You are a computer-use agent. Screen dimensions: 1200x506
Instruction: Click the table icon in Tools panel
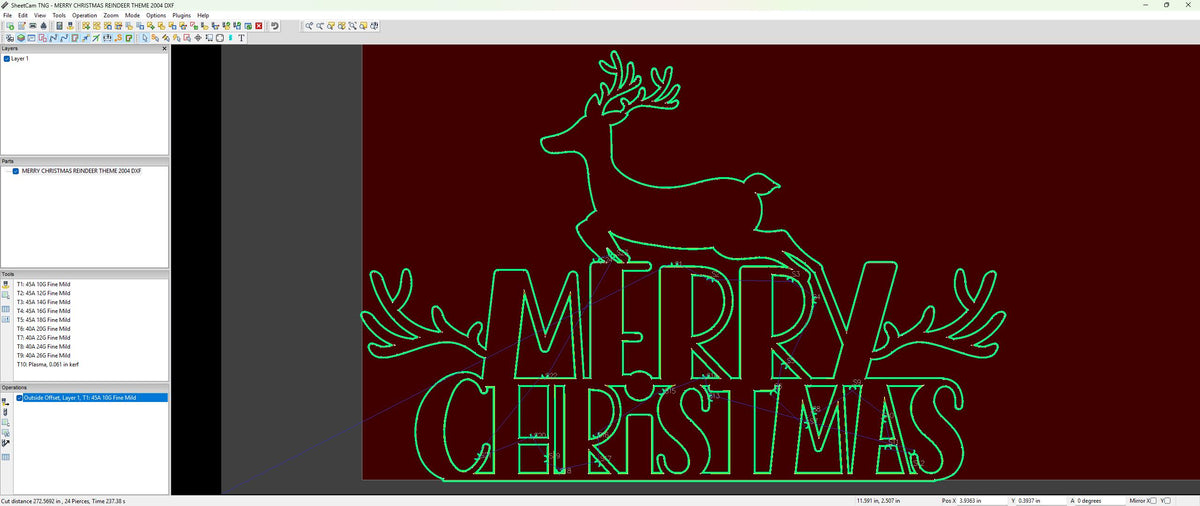click(5, 309)
